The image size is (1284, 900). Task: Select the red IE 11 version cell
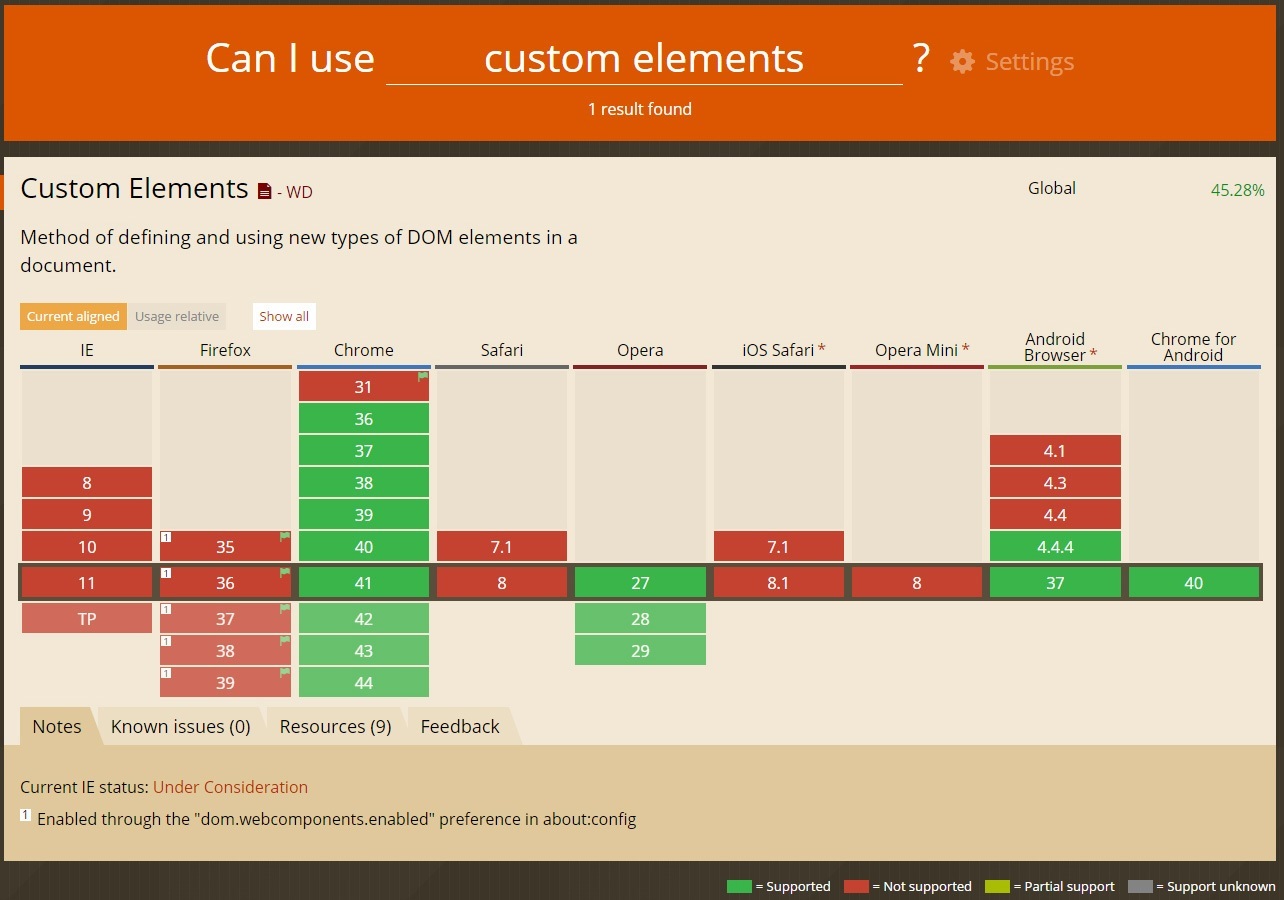[87, 583]
